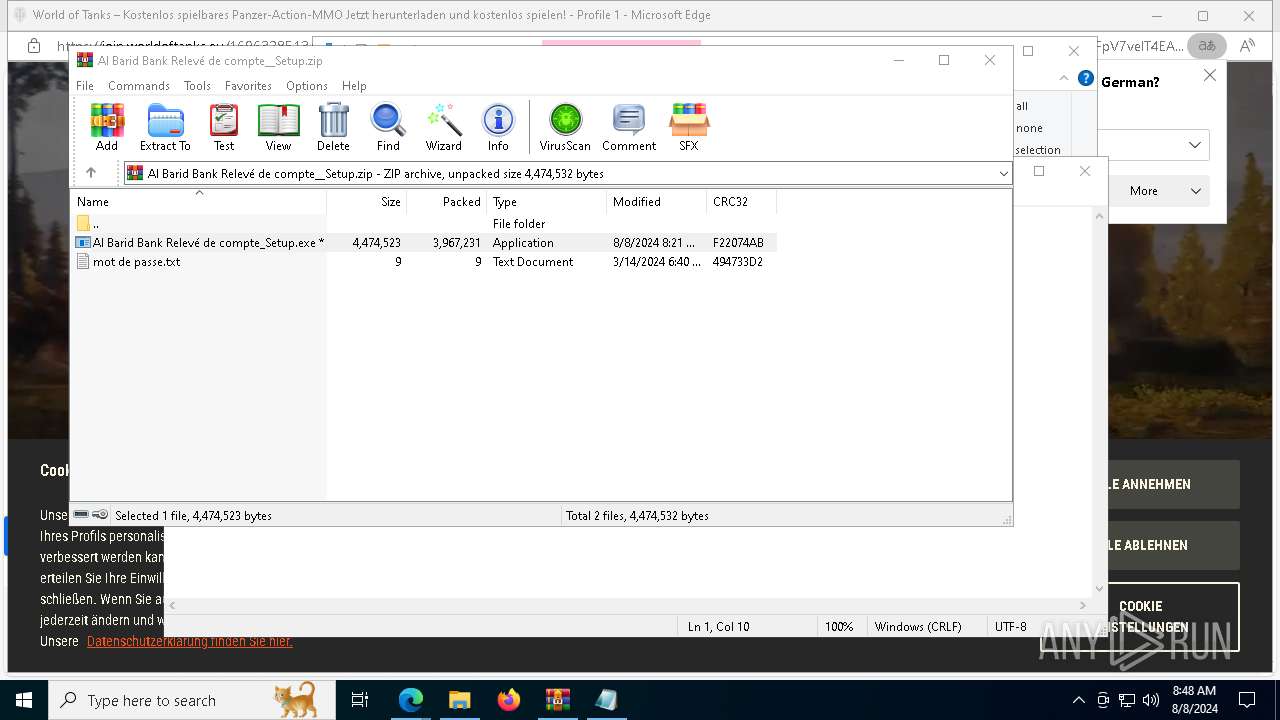The image size is (1280, 720).
Task: Click the read aloud icon in Edge
Action: [x=1247, y=46]
